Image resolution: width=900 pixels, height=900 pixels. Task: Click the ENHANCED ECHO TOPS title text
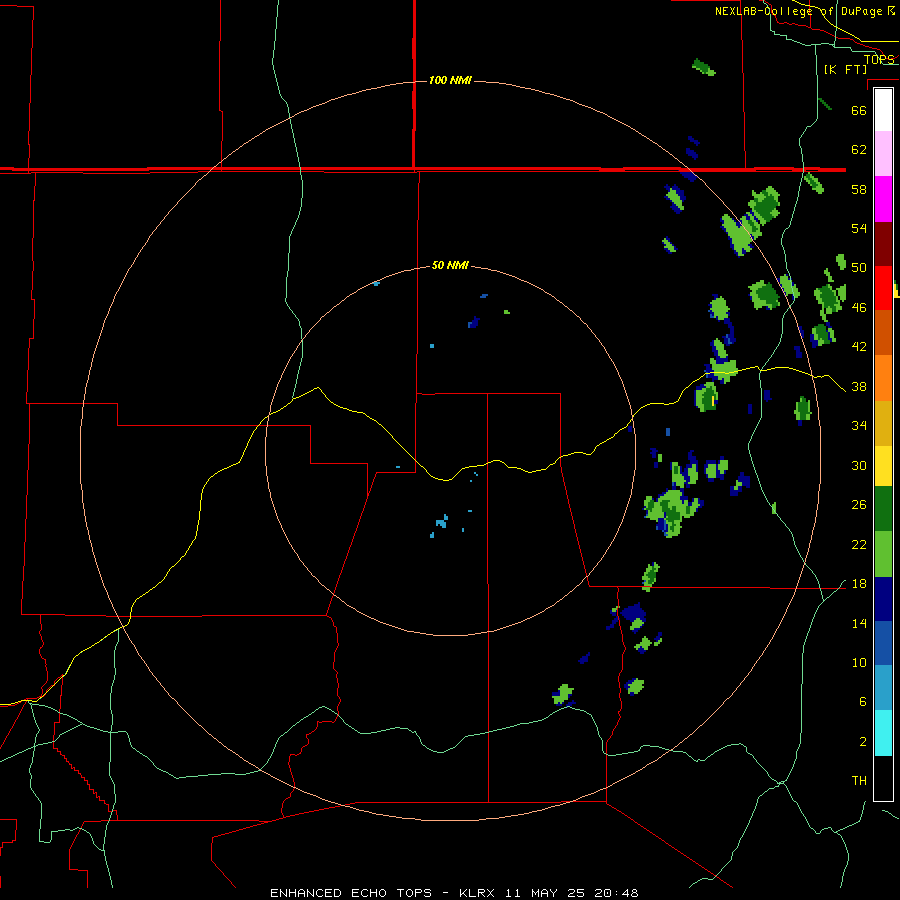click(351, 893)
